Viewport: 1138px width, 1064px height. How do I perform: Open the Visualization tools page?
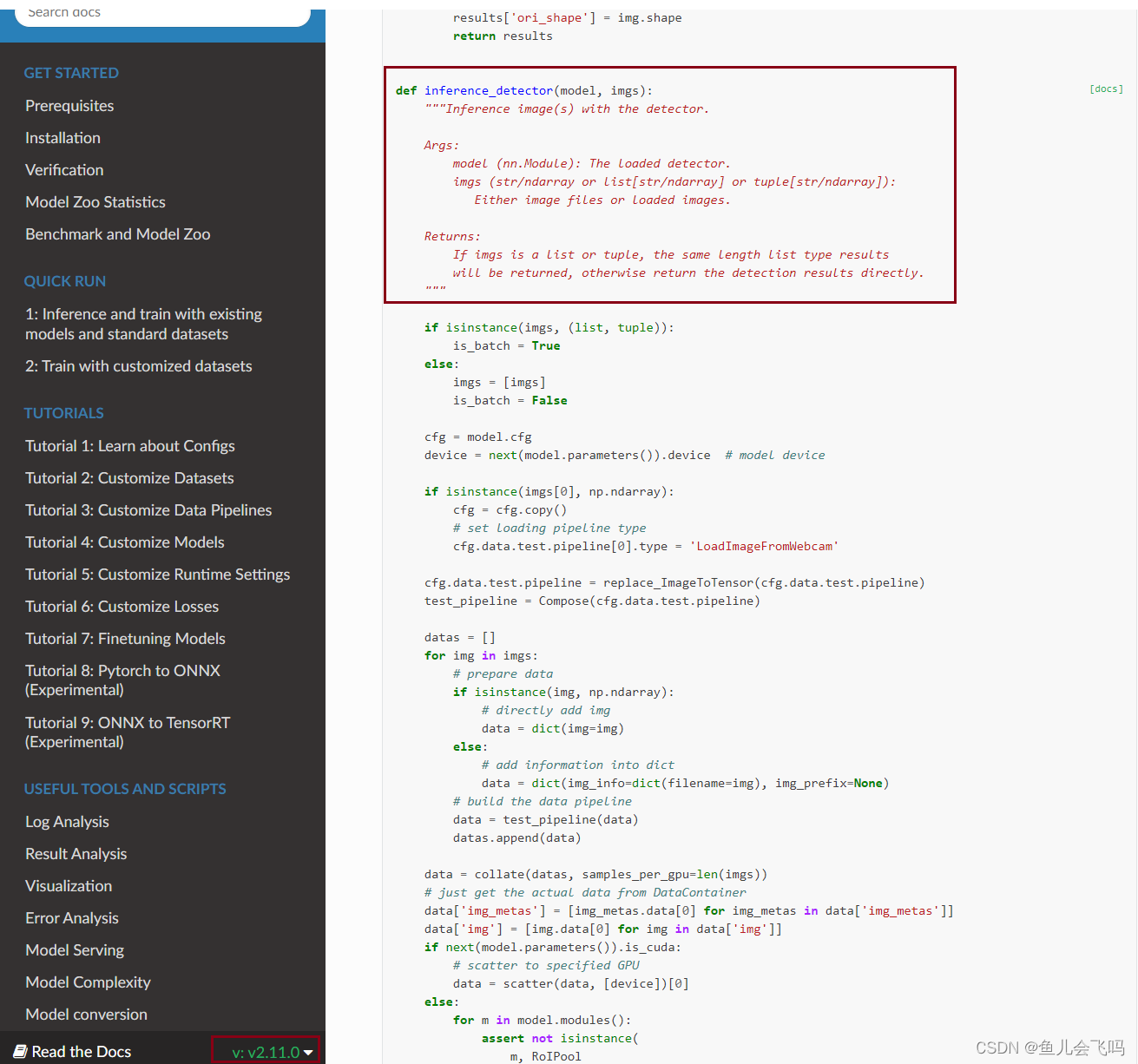(x=69, y=885)
